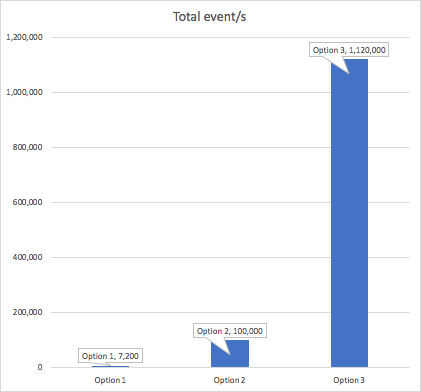The width and height of the screenshot is (421, 392).
Task: Click the Option 3 blue bar
Action: (x=349, y=213)
